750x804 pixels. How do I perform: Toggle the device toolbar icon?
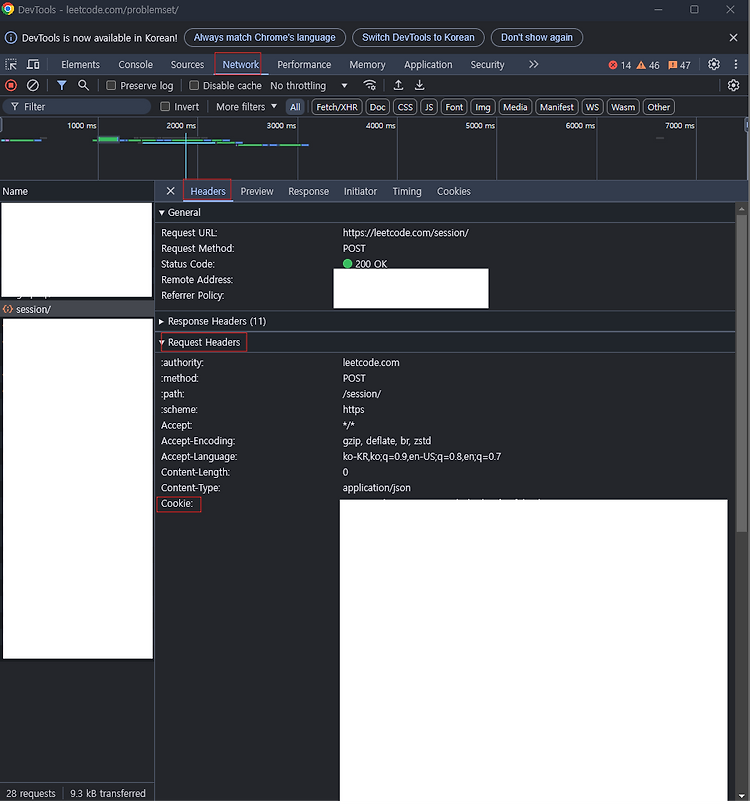pos(33,65)
